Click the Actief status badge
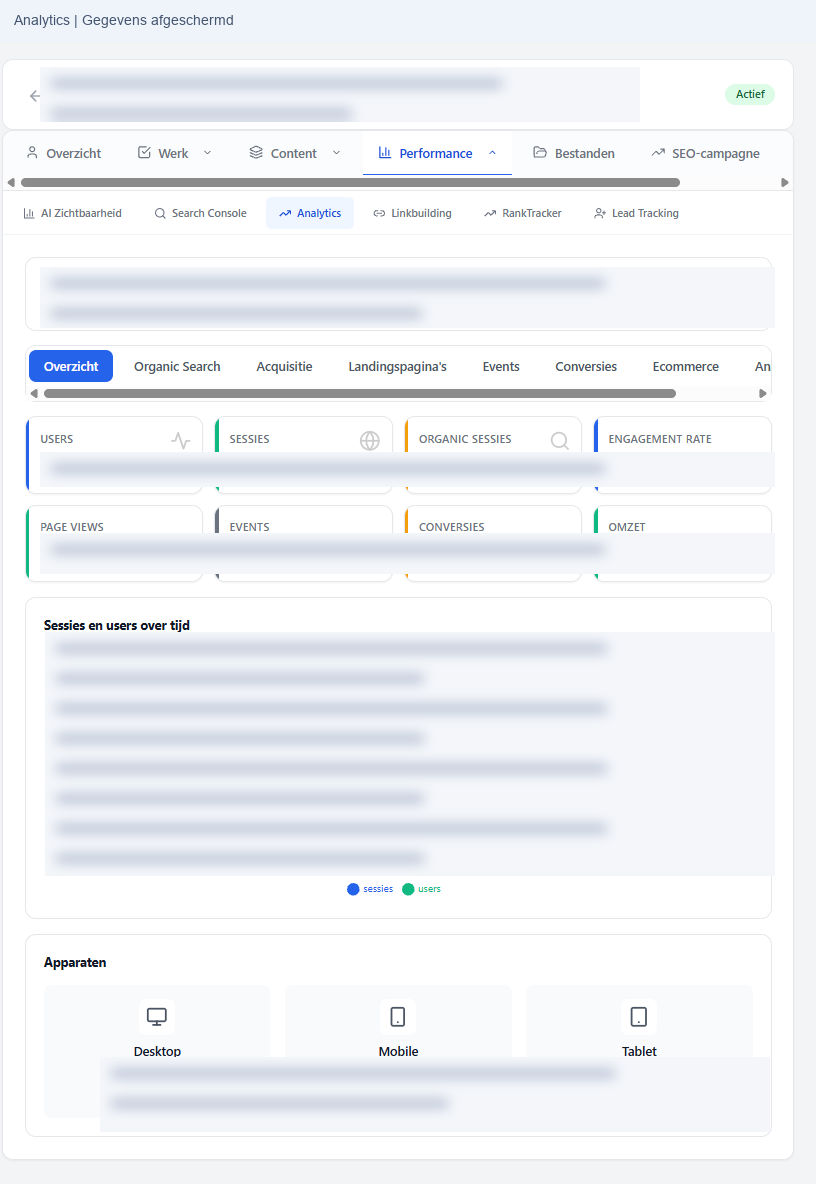The width and height of the screenshot is (816, 1184). tap(750, 94)
